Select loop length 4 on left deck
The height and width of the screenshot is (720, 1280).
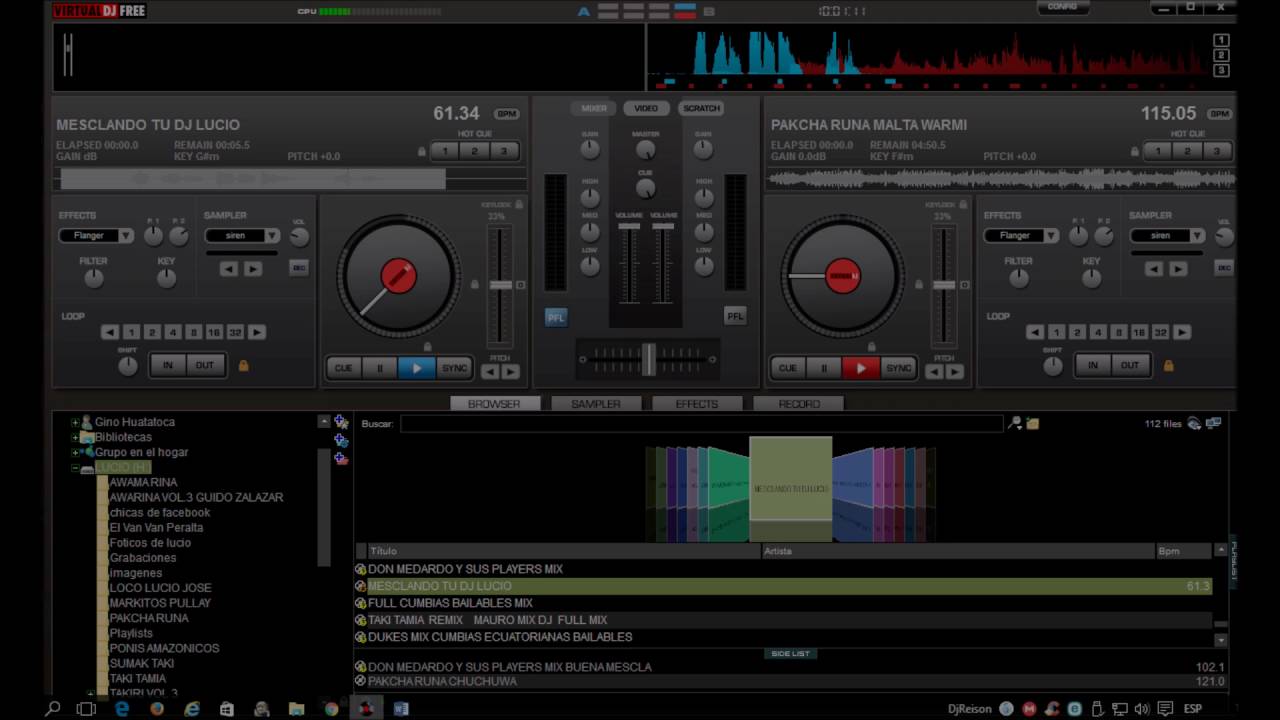pyautogui.click(x=173, y=332)
